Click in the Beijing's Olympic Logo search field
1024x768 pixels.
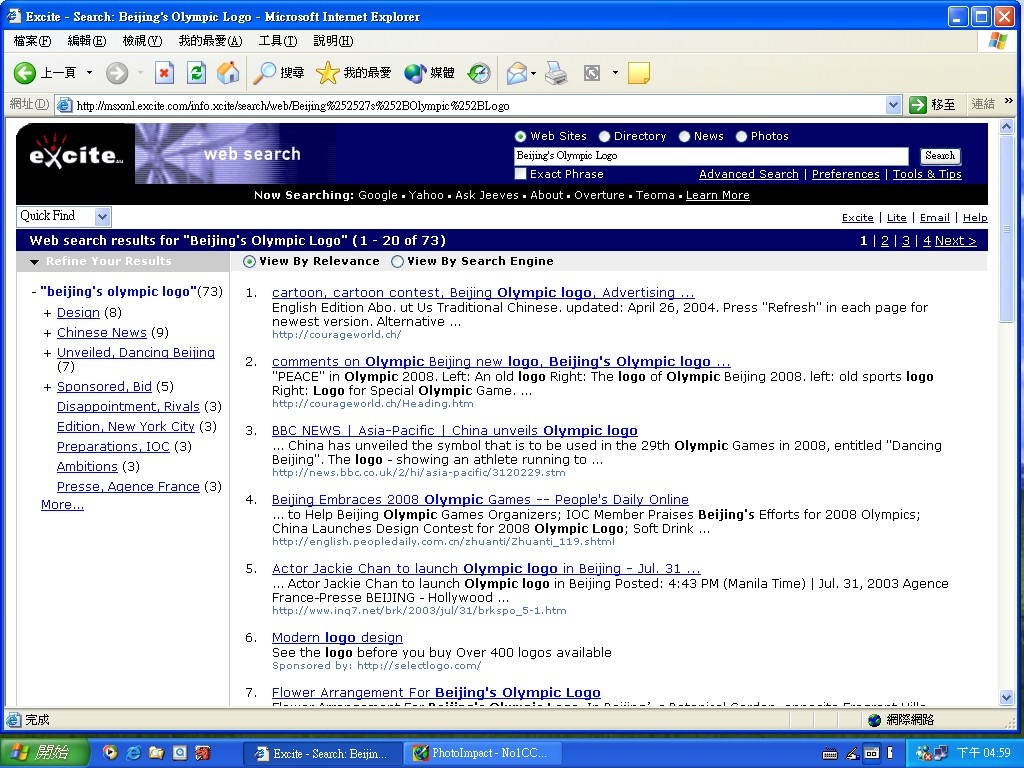(711, 155)
